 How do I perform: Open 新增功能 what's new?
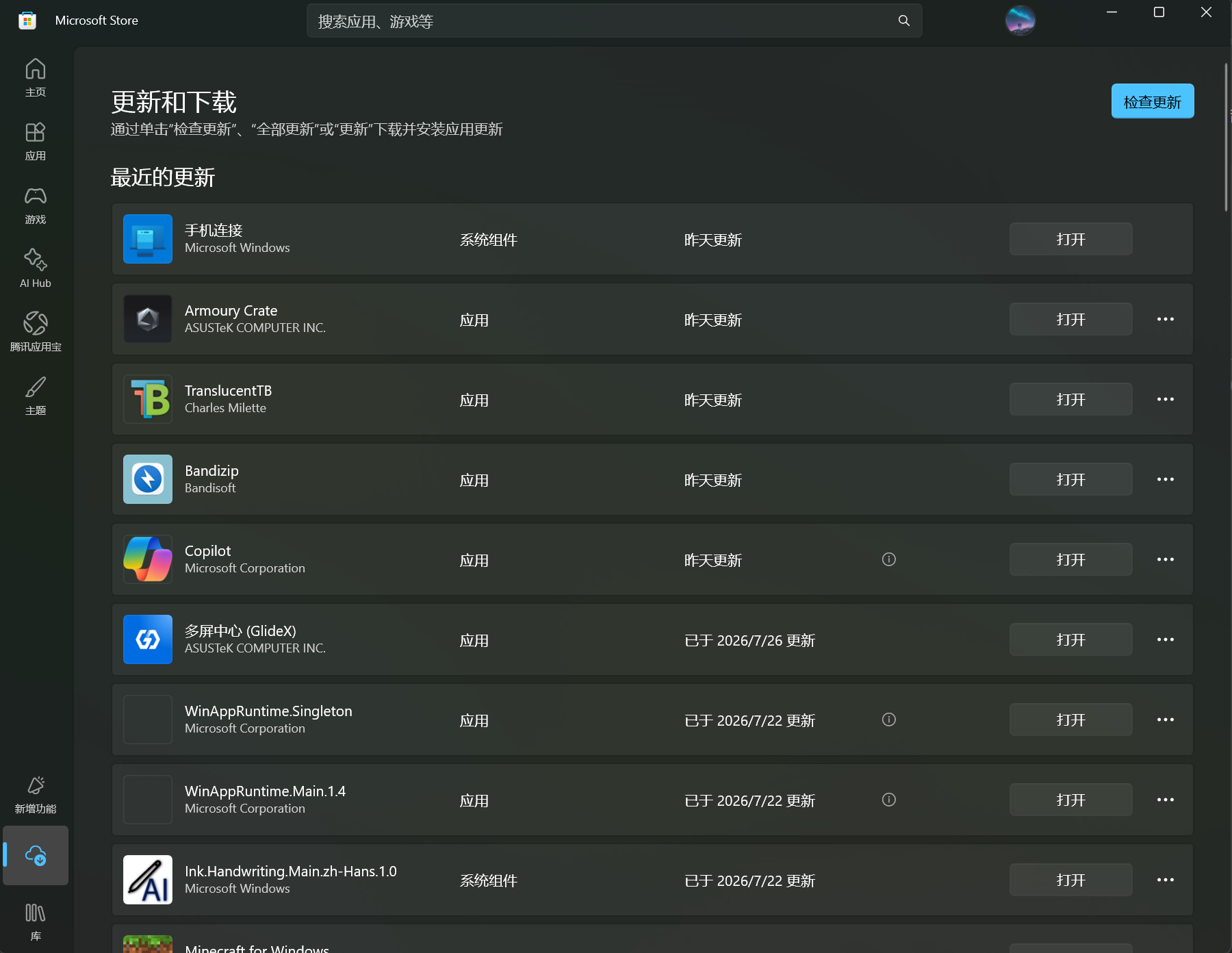point(36,795)
